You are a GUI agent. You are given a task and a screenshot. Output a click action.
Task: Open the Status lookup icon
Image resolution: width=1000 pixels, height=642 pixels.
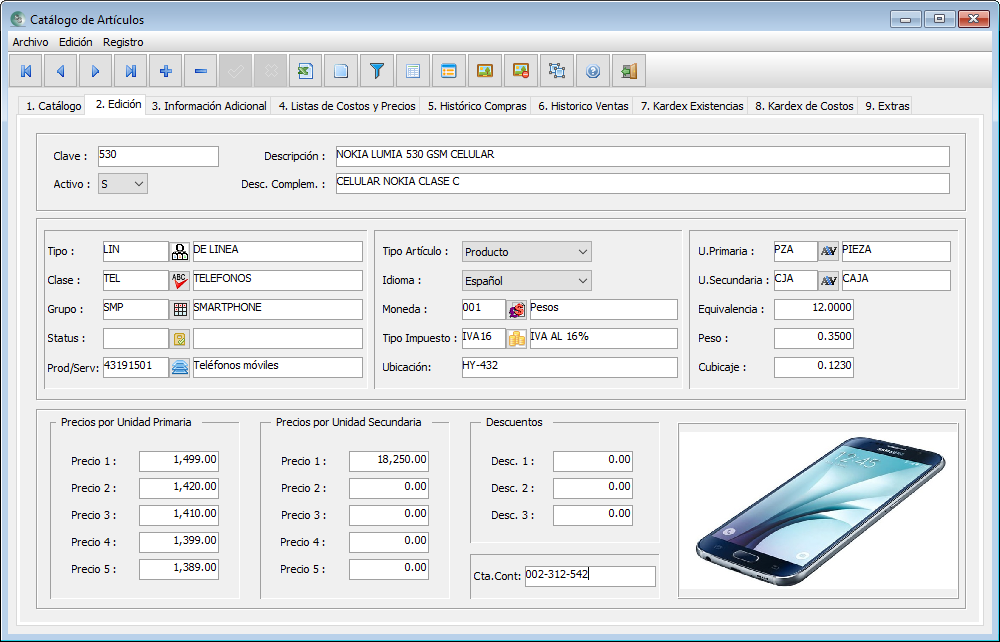tap(180, 339)
